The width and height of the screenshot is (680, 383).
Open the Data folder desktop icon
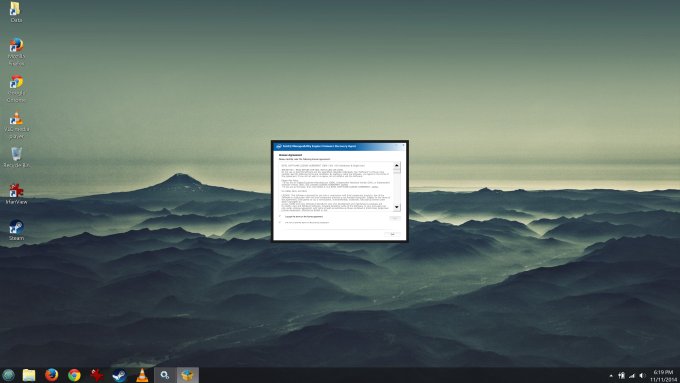click(x=16, y=12)
